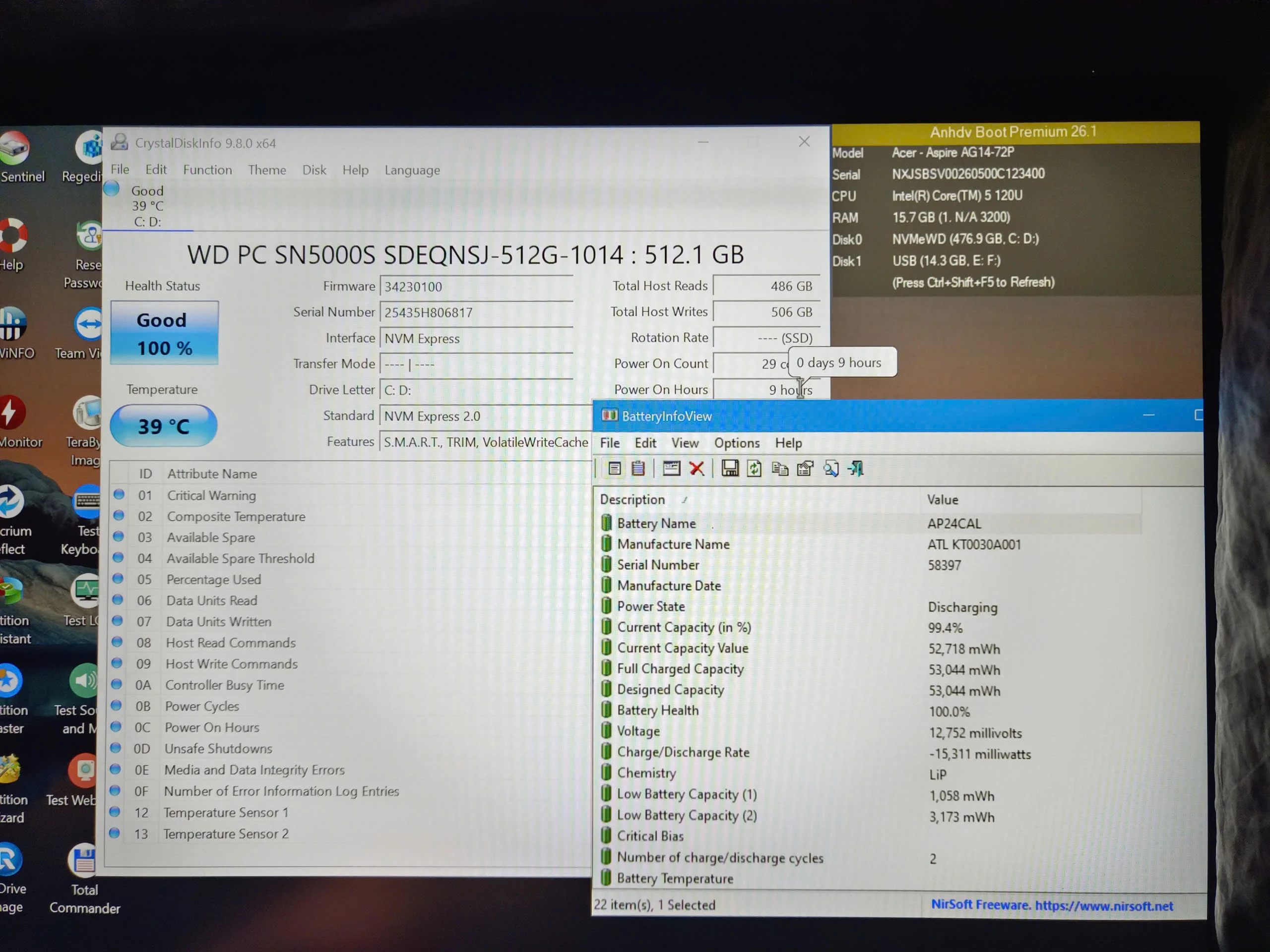Viewport: 1270px width, 952px height.
Task: Open the Function menu in CrystalDiskInfo
Action: coord(208,170)
